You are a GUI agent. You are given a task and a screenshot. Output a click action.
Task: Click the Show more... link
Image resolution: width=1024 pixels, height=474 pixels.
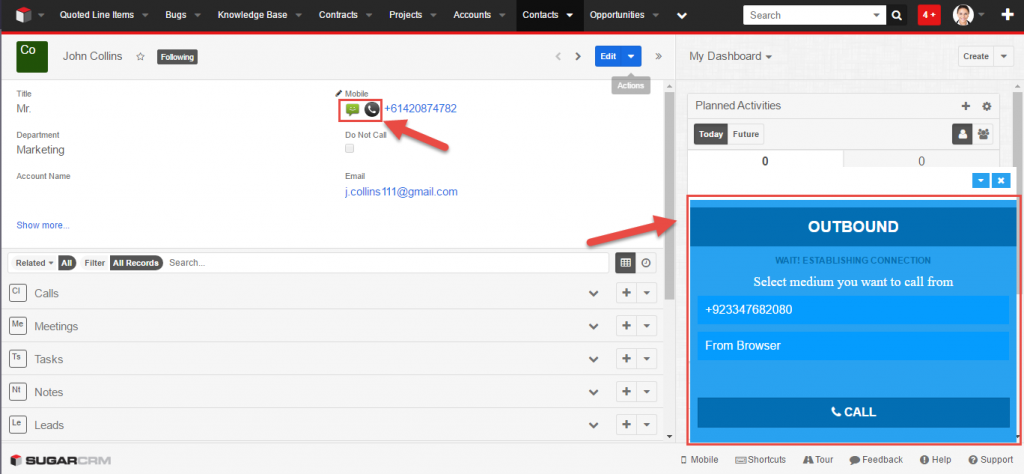coord(43,225)
